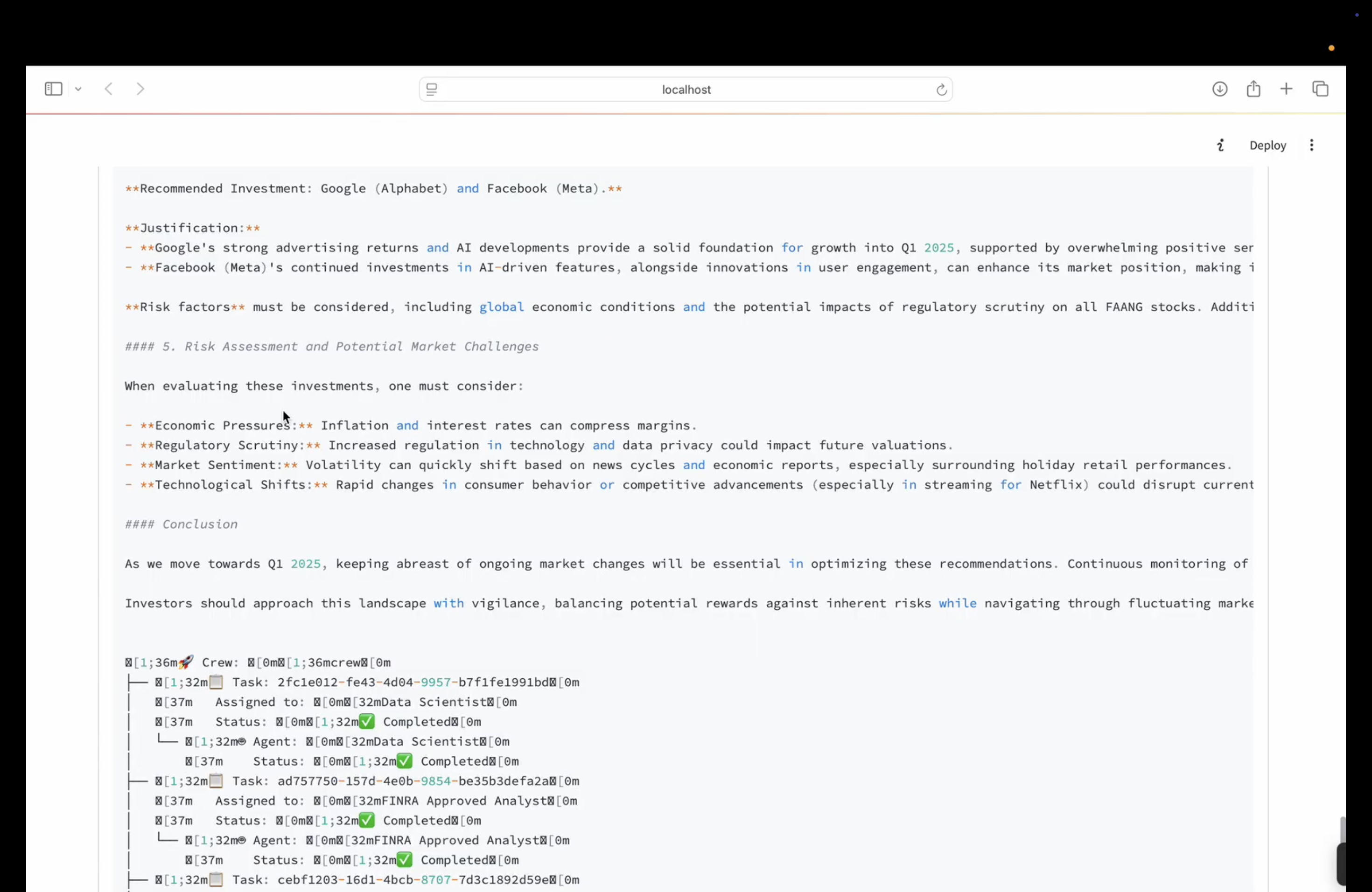Open the Share icon
The height and width of the screenshot is (892, 1372).
(1253, 89)
